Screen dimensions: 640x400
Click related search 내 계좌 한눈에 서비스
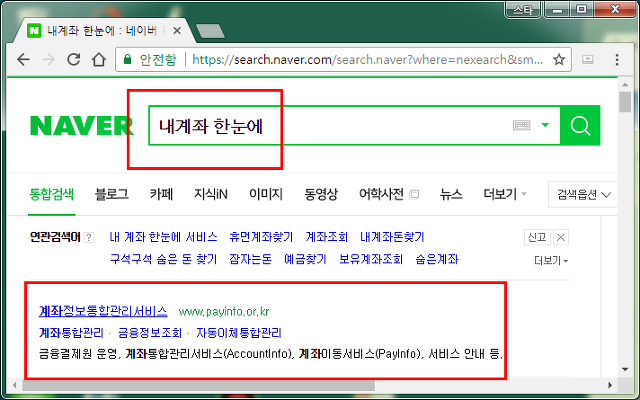[x=163, y=237]
